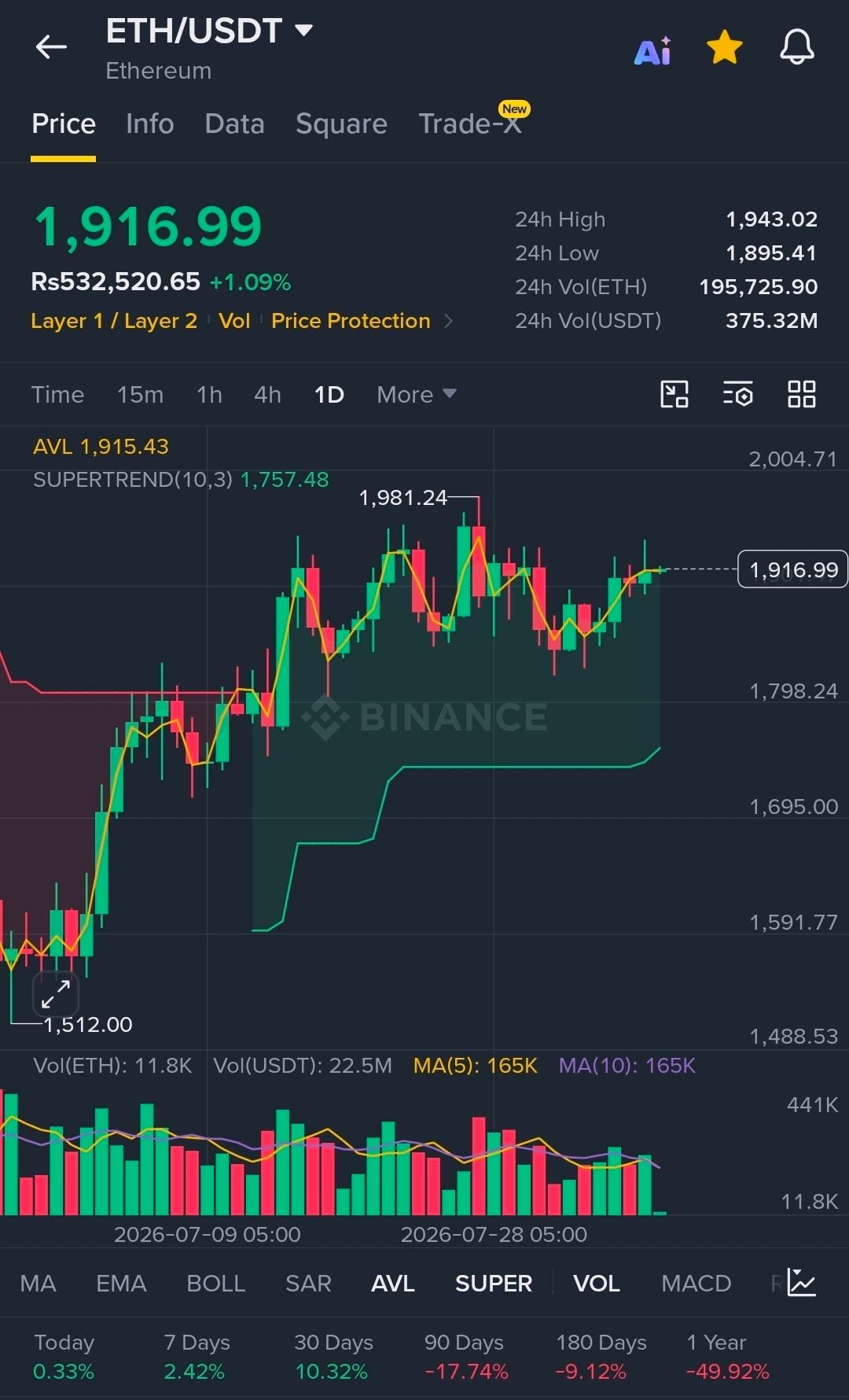This screenshot has height=1400, width=849.
Task: Toggle the favorite star icon
Action: click(x=725, y=47)
